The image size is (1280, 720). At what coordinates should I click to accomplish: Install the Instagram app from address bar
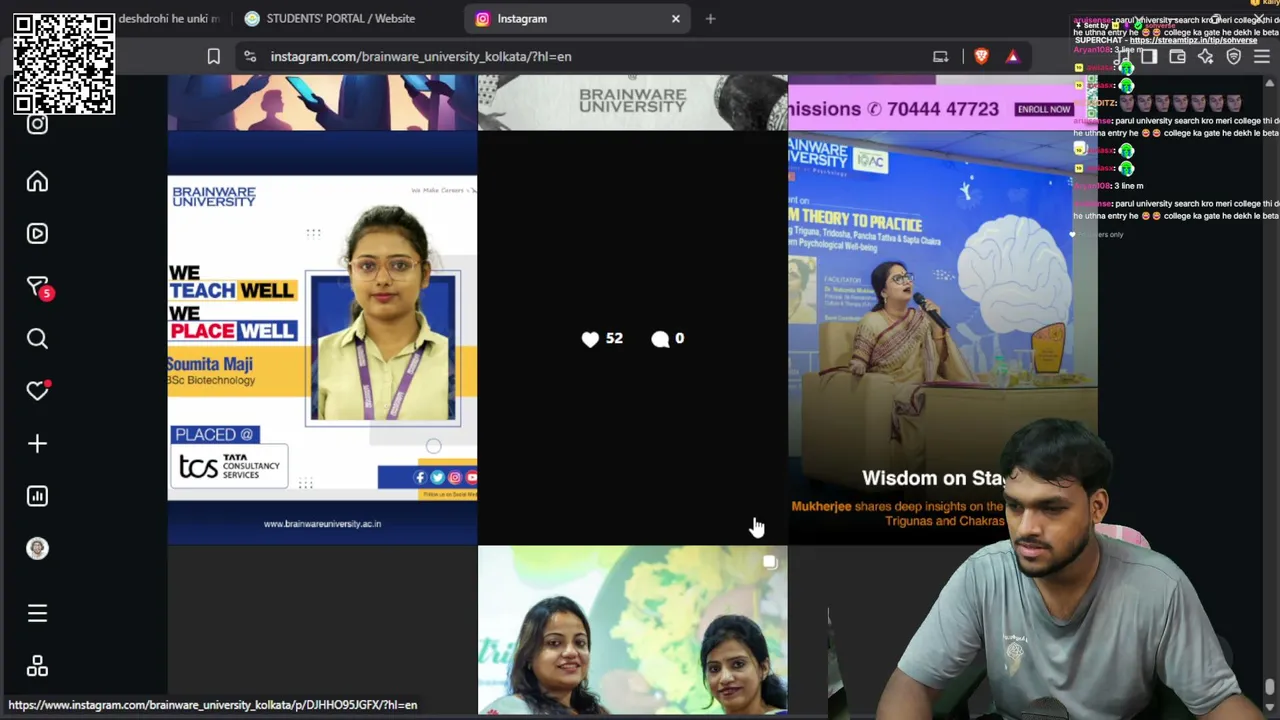940,57
